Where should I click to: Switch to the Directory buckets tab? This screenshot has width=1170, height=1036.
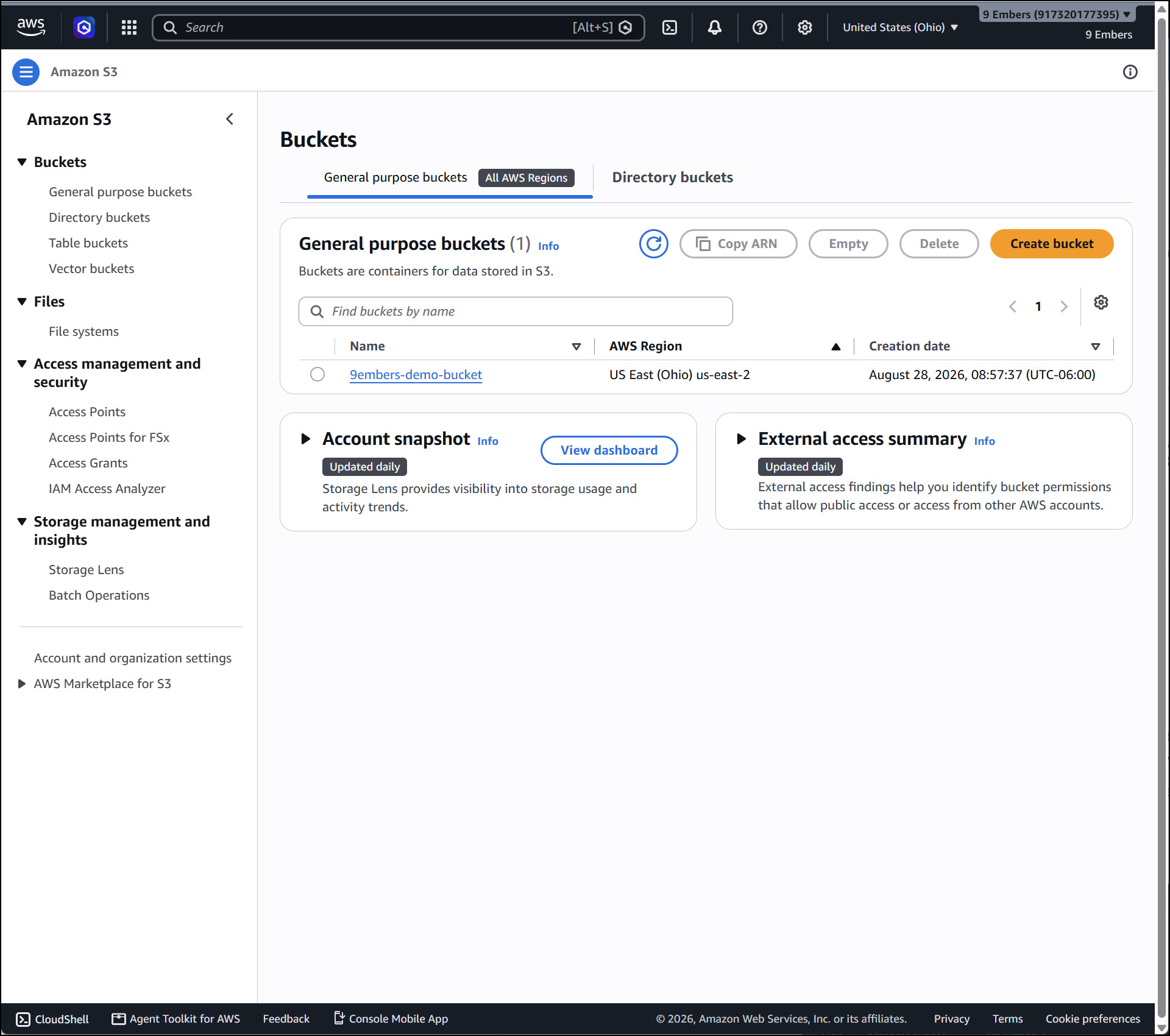pyautogui.click(x=673, y=177)
